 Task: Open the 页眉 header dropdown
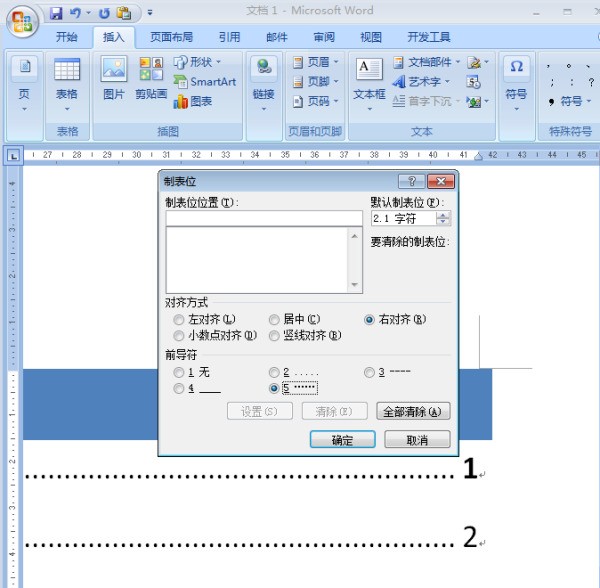[315, 62]
